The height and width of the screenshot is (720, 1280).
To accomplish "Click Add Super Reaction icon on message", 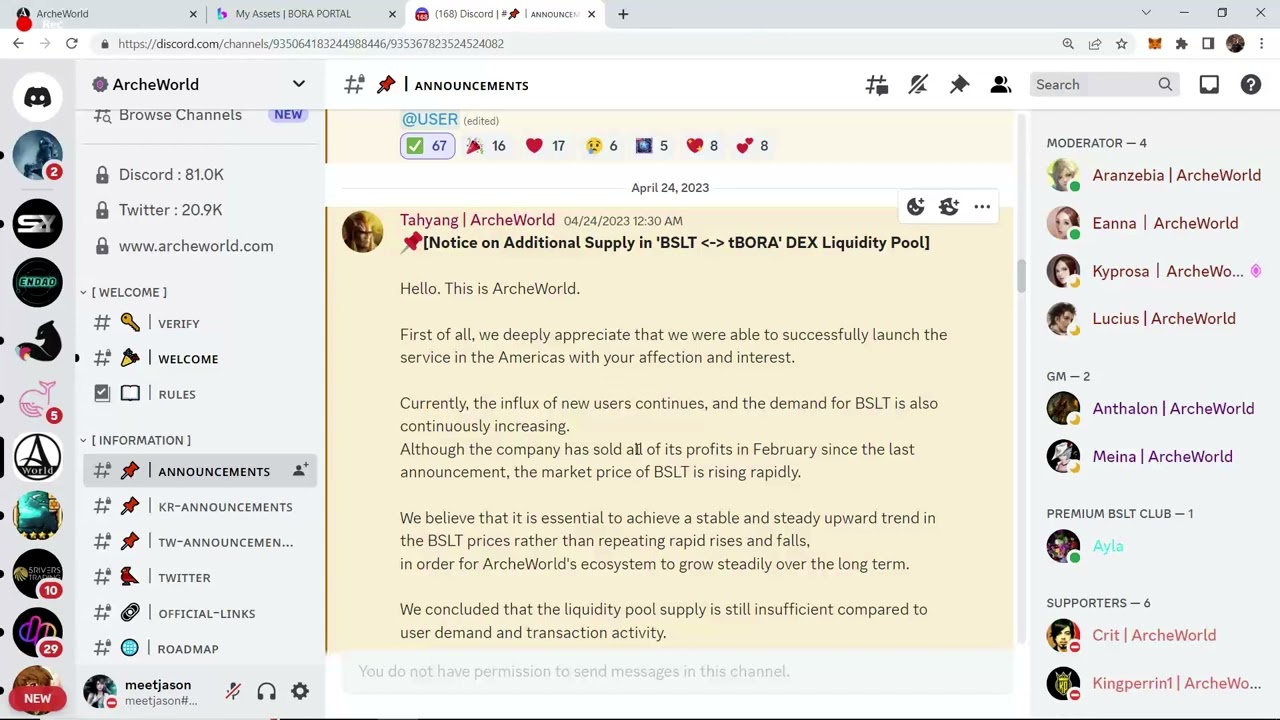I will [948, 207].
